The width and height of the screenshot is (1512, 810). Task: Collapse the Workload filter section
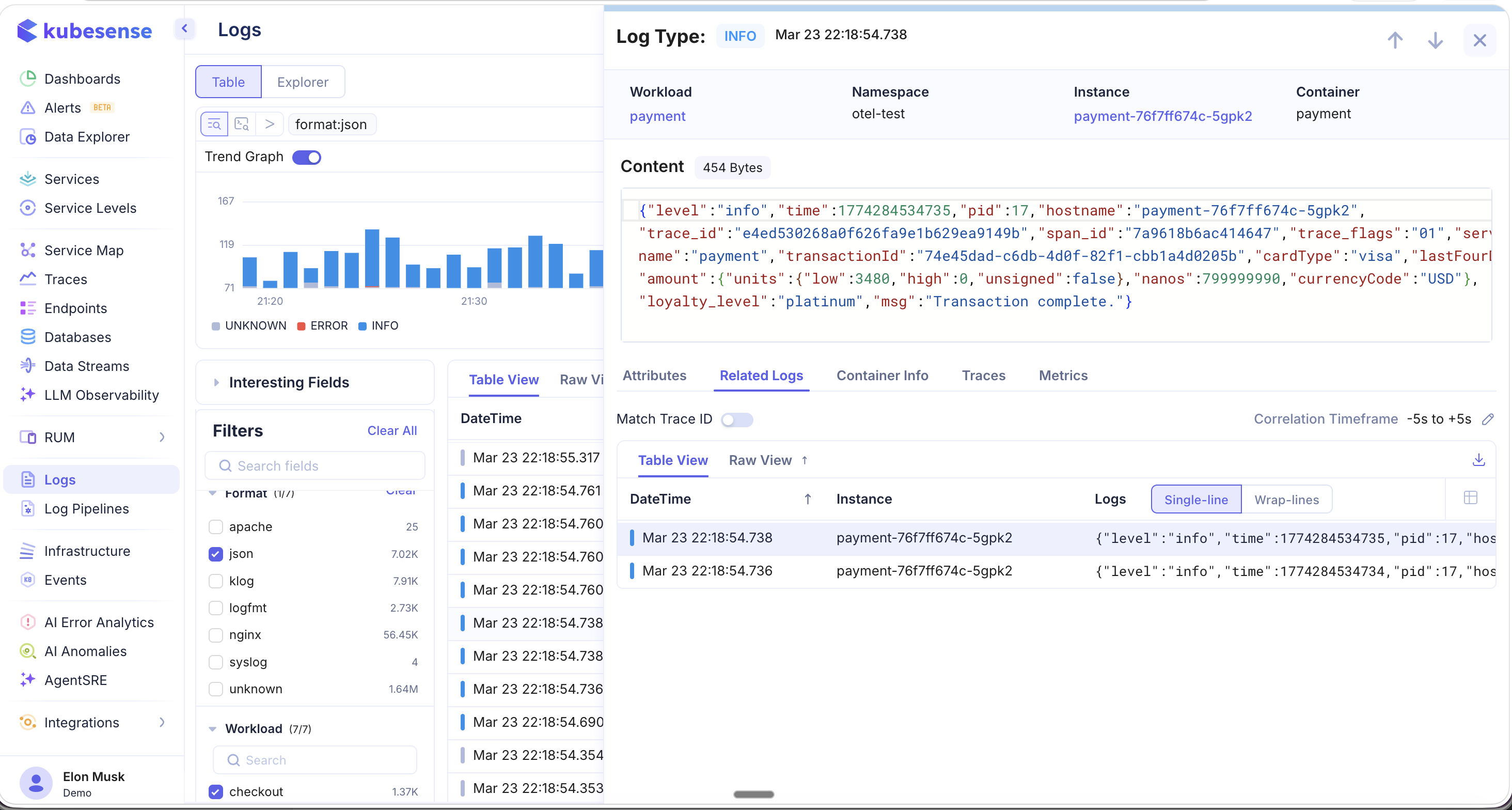coord(212,729)
